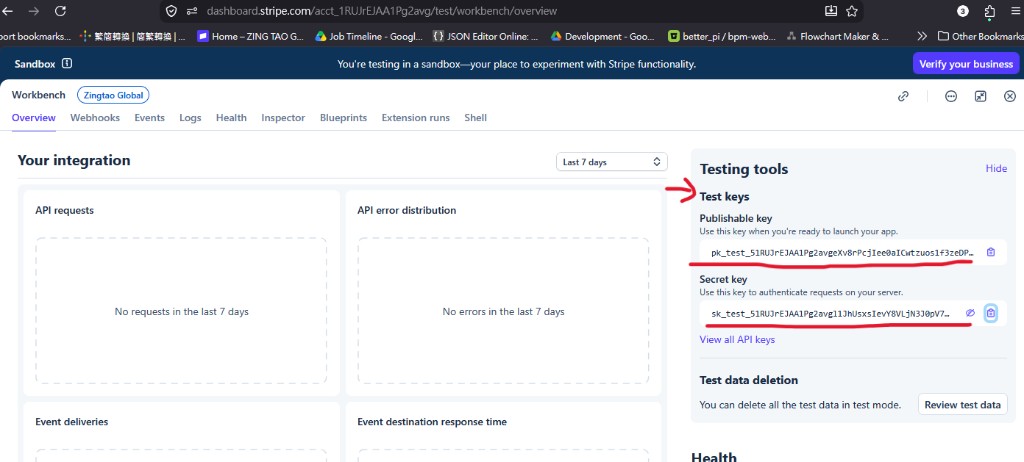Switch to the Health tab
The height and width of the screenshot is (462, 1024).
[231, 118]
